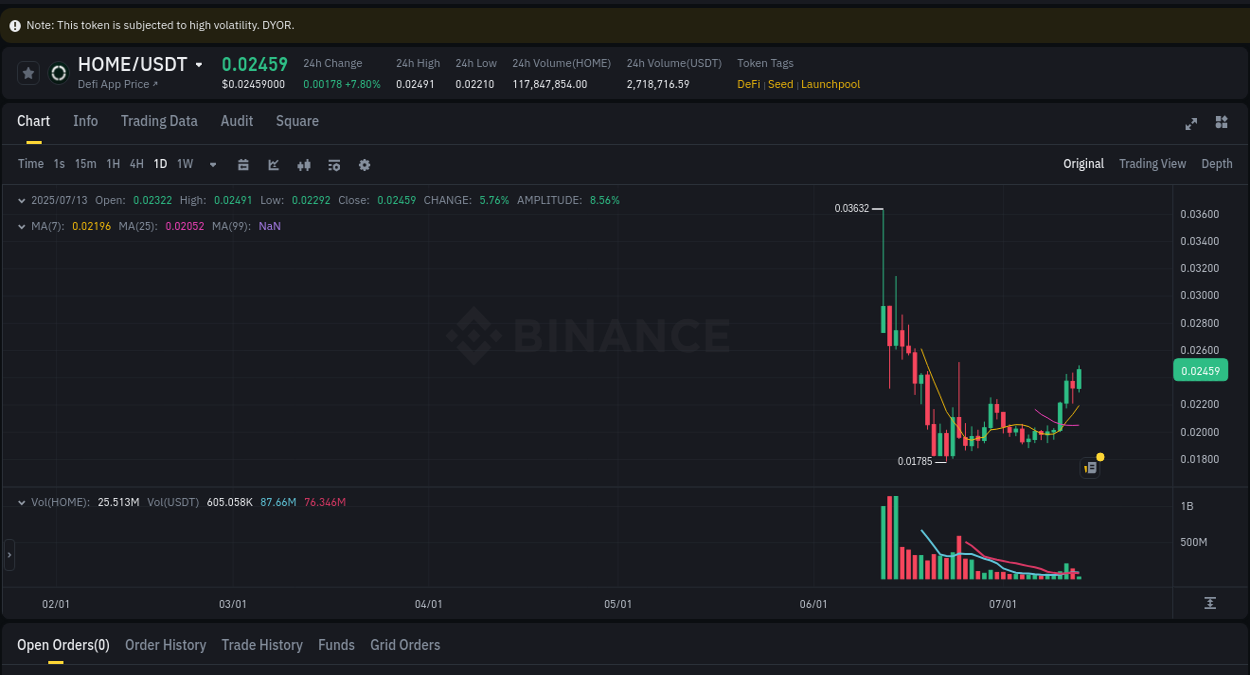Switch chart to Trading View mode
This screenshot has width=1250, height=675.
1152,163
